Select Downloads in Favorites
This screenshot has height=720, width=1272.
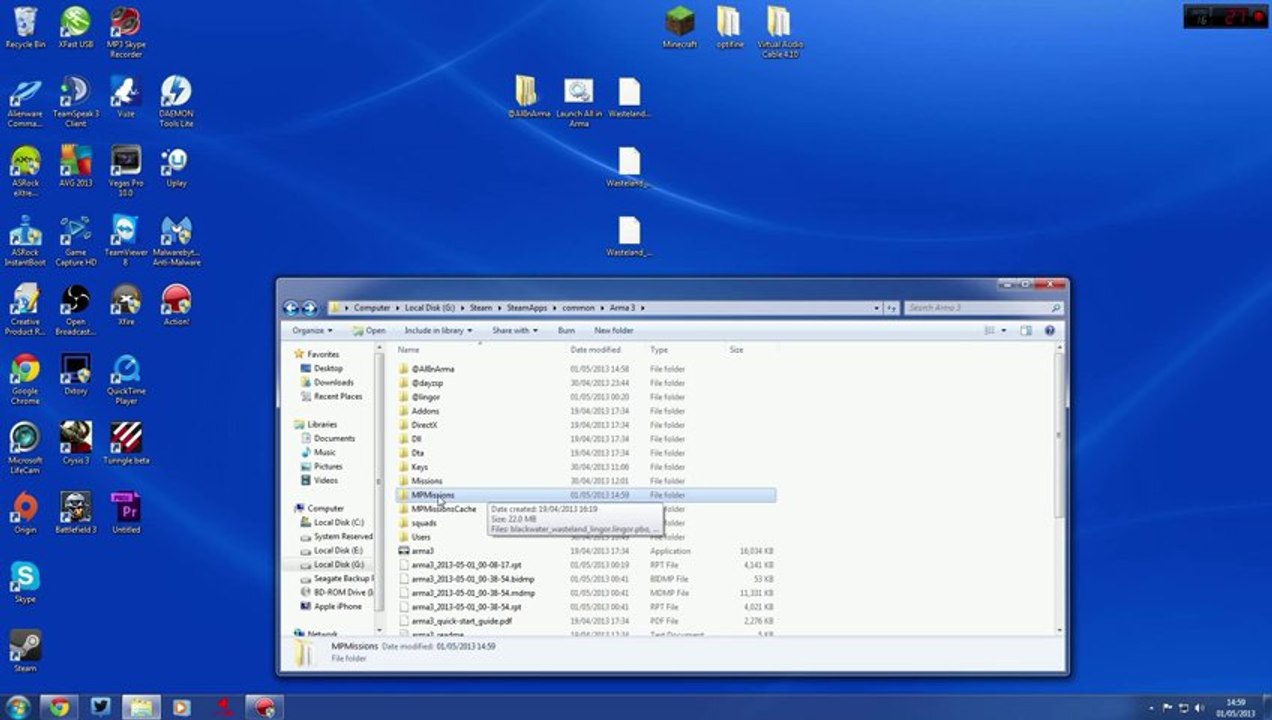click(333, 382)
